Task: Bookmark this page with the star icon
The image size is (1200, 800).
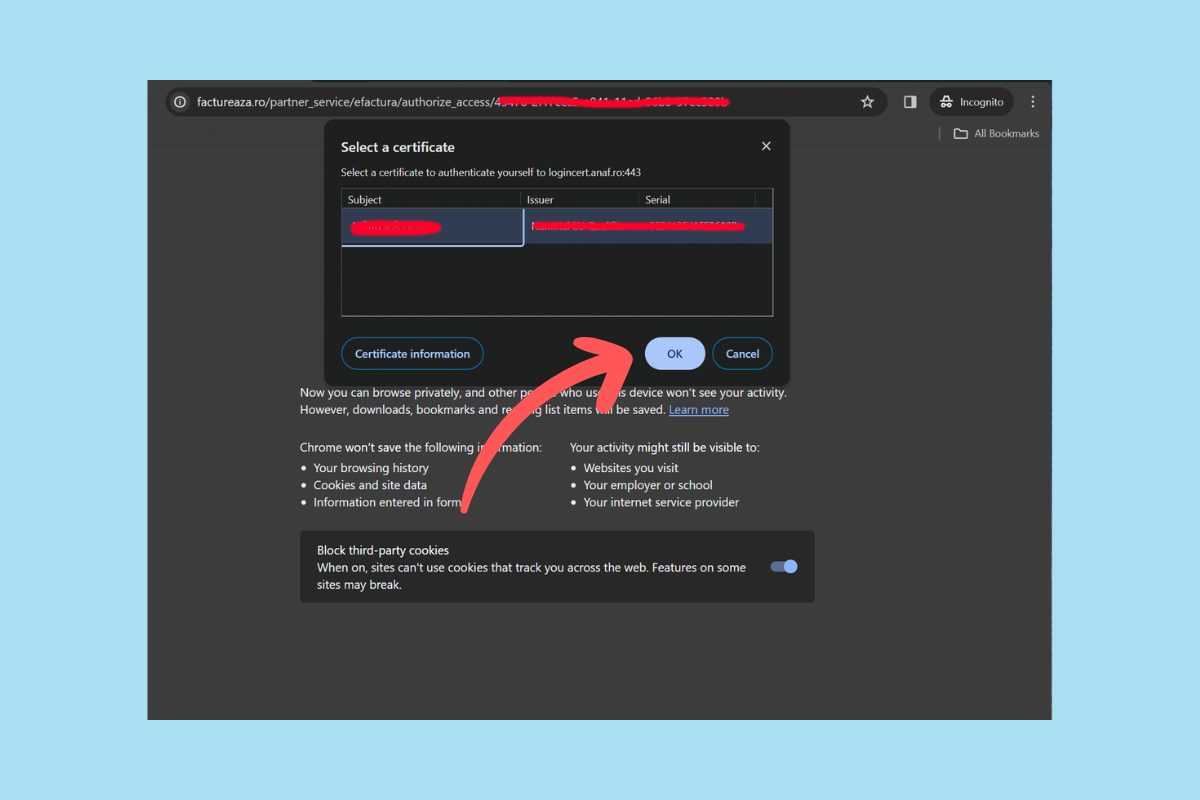Action: click(x=867, y=102)
